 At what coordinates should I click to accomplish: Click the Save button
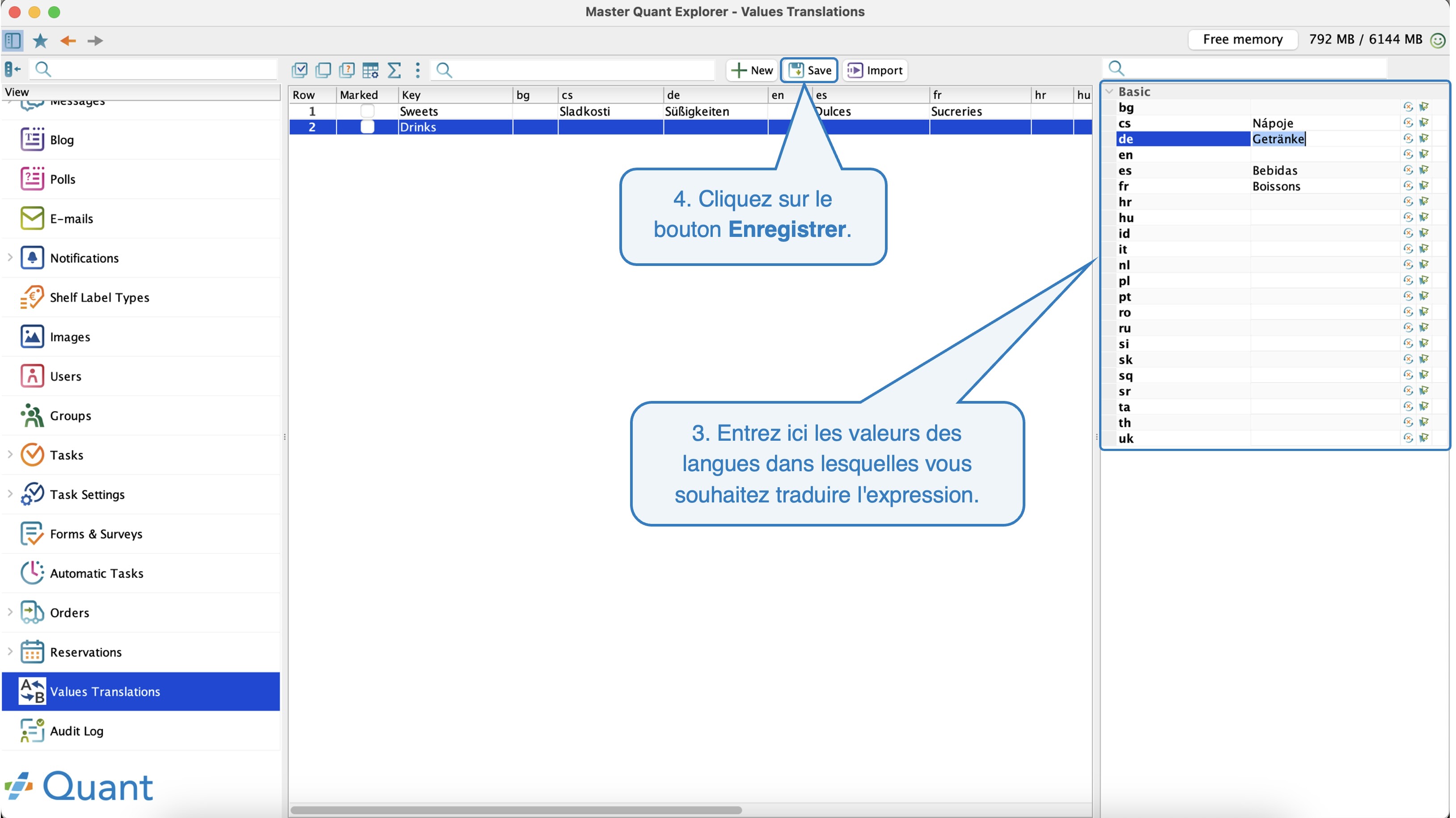[809, 70]
